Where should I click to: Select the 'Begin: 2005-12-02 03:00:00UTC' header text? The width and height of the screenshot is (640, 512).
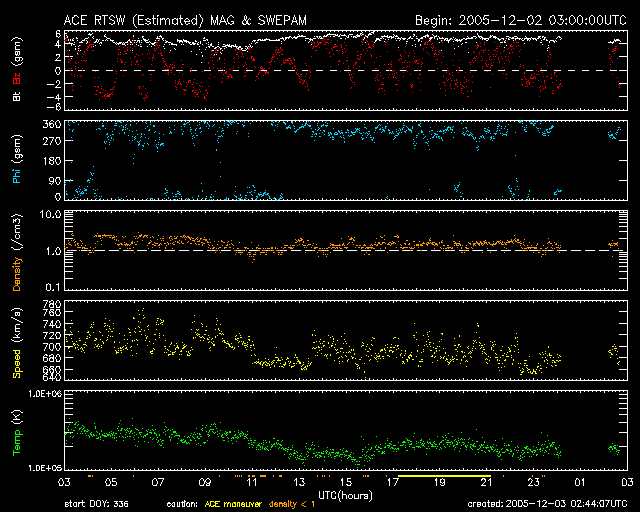point(521,20)
